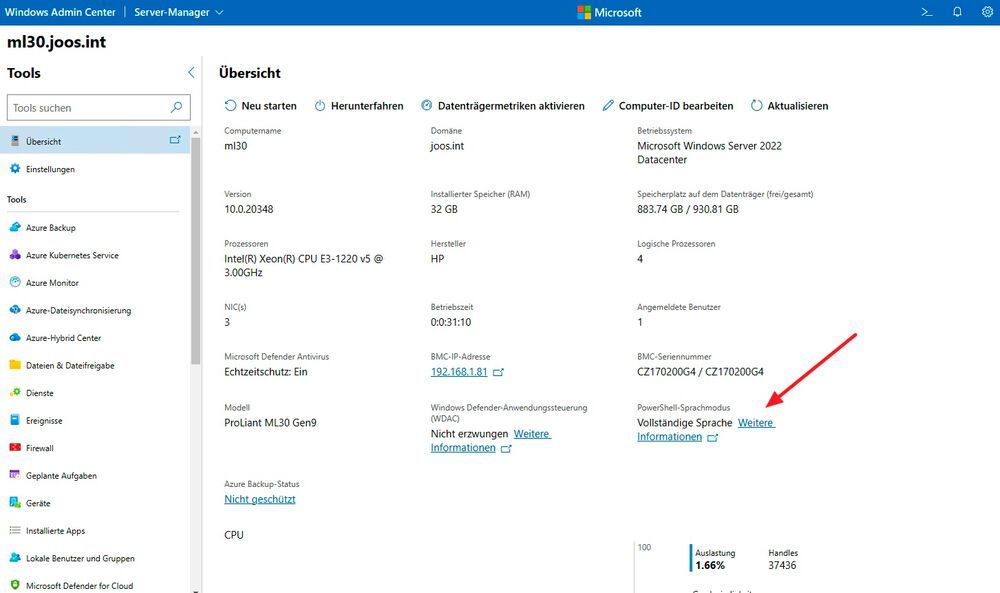This screenshot has width=1000, height=593.
Task: Collapse the Tools sidebar
Action: pyautogui.click(x=190, y=72)
